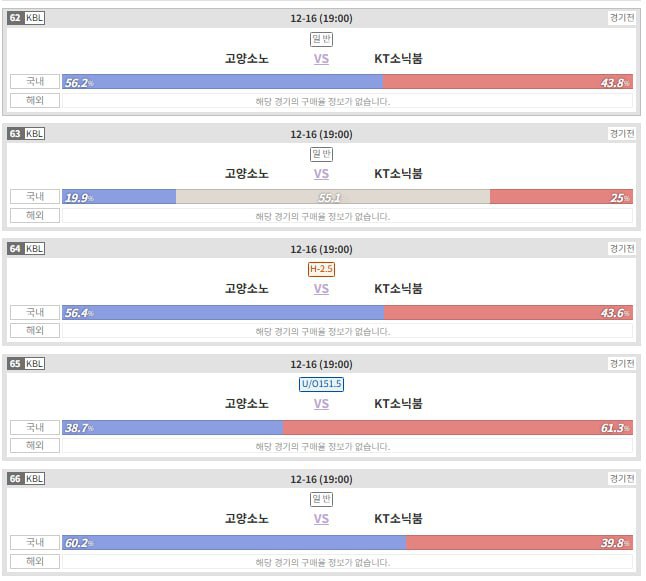
Task: Click the KT소닉붐 team name in game 66
Action: [398, 519]
